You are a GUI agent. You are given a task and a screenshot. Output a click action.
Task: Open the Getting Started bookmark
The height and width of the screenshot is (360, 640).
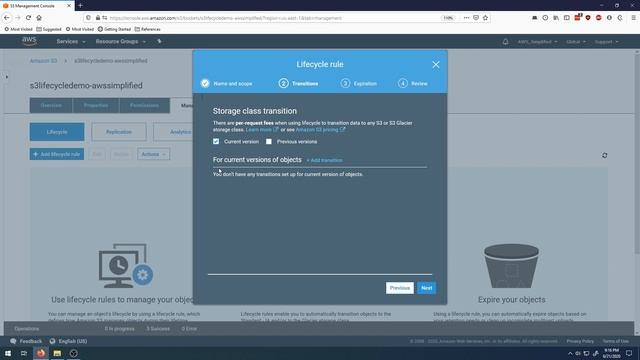(x=114, y=29)
